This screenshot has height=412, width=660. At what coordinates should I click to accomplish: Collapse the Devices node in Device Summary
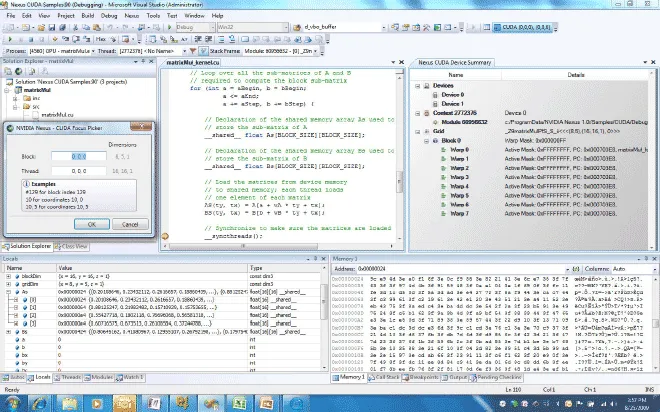418,85
